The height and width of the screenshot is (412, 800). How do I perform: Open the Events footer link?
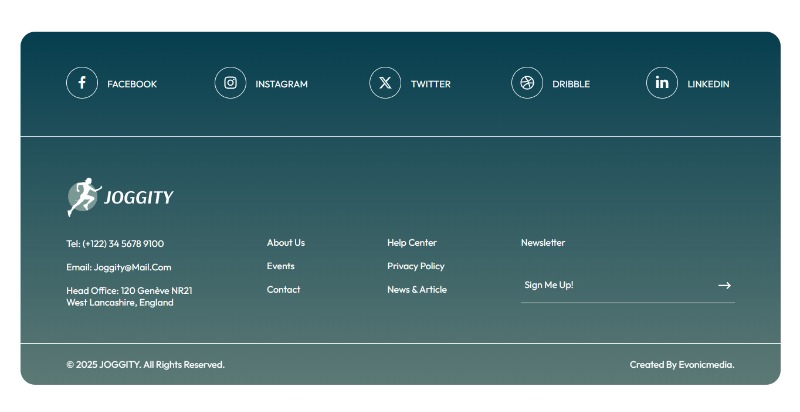coord(280,266)
